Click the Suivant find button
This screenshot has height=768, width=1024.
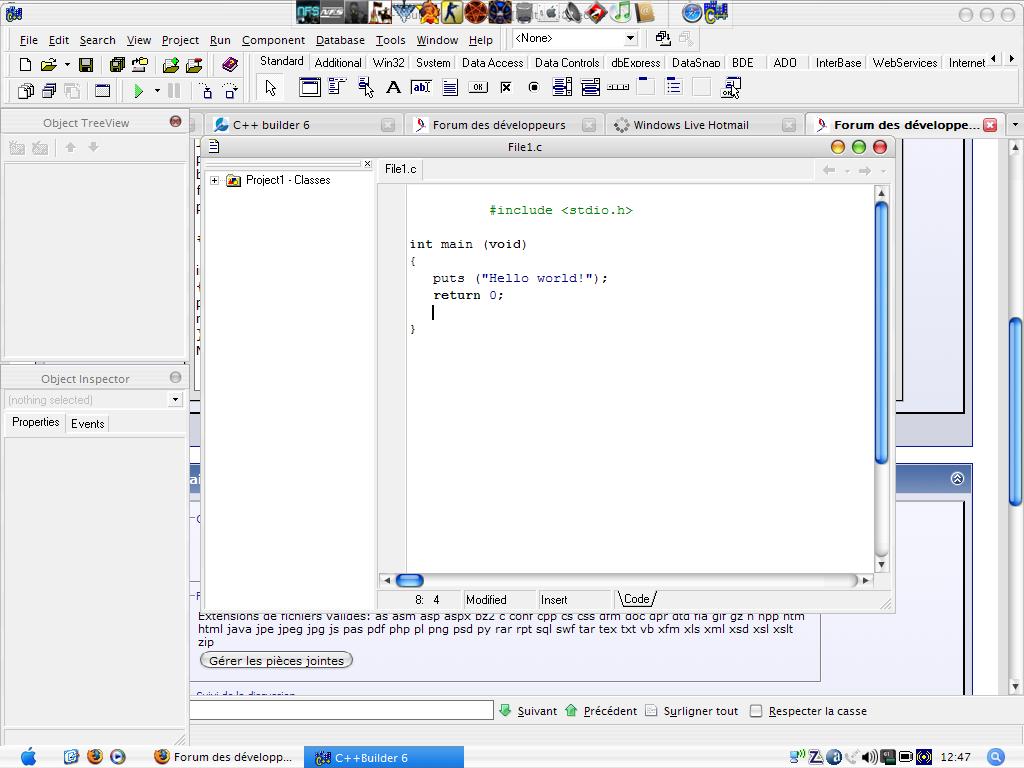[x=528, y=711]
